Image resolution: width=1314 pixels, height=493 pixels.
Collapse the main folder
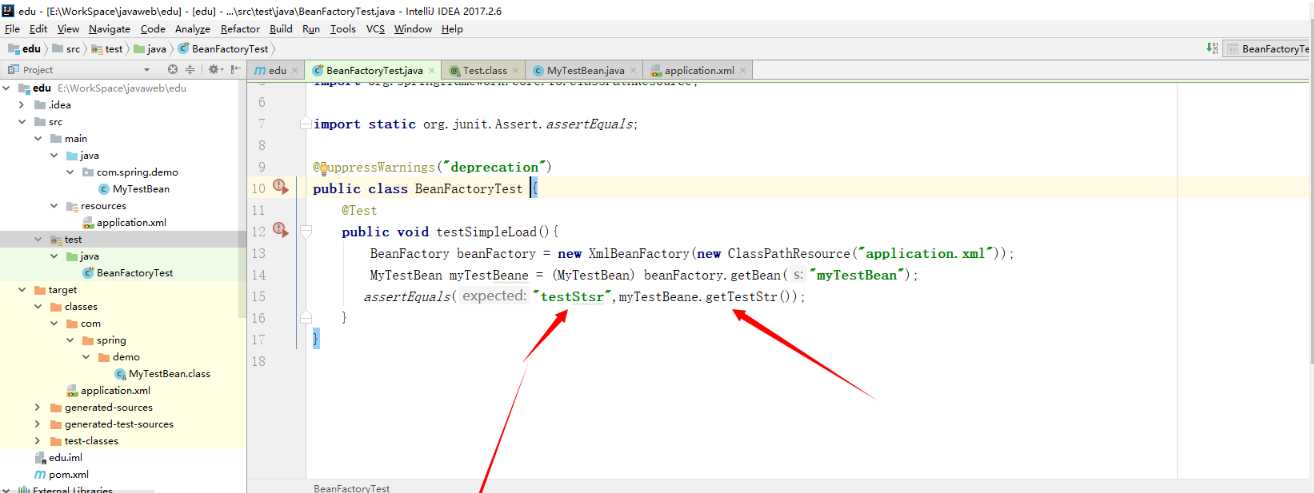click(x=37, y=138)
